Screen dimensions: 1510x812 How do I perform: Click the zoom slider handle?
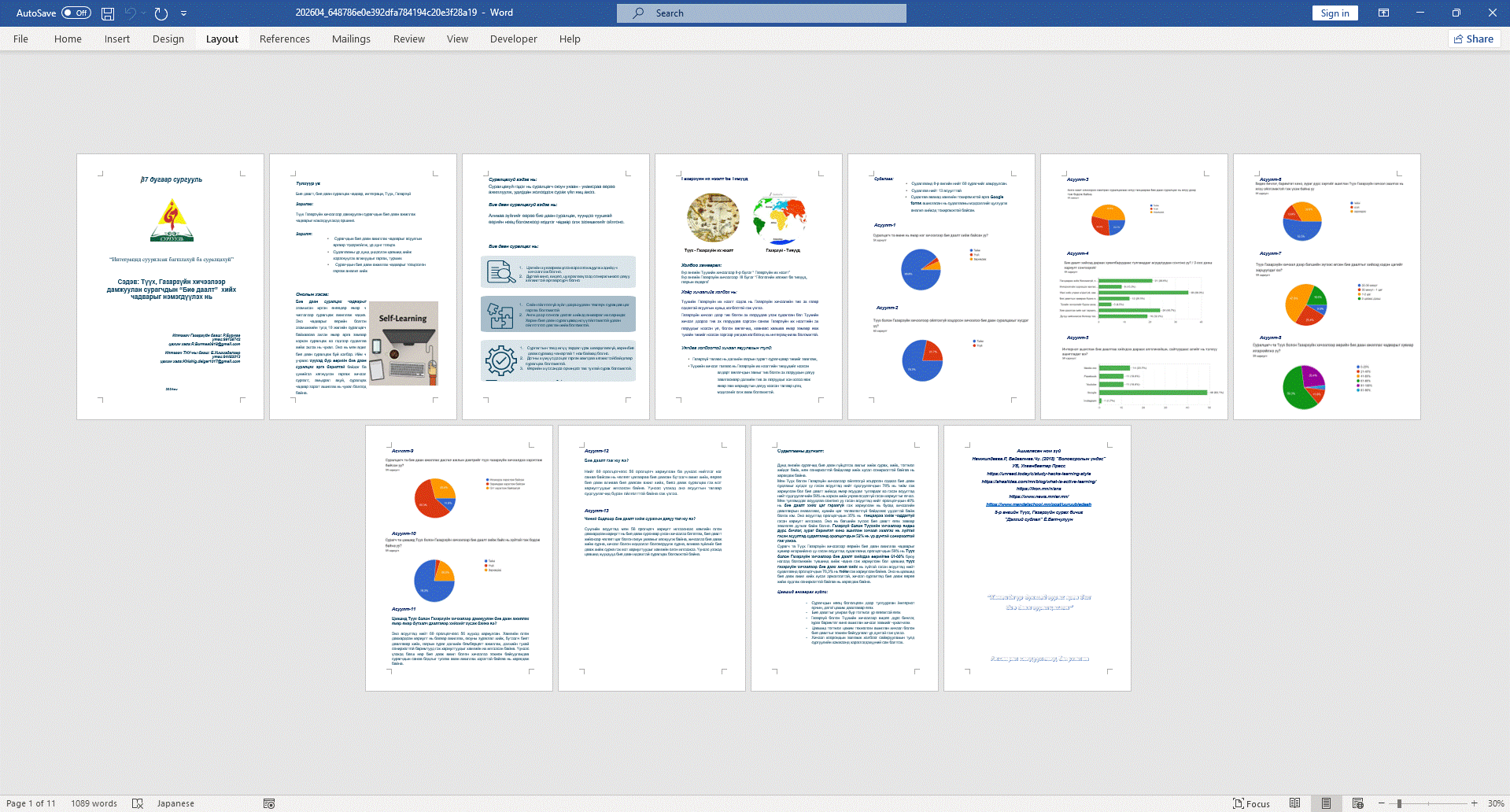(1399, 803)
